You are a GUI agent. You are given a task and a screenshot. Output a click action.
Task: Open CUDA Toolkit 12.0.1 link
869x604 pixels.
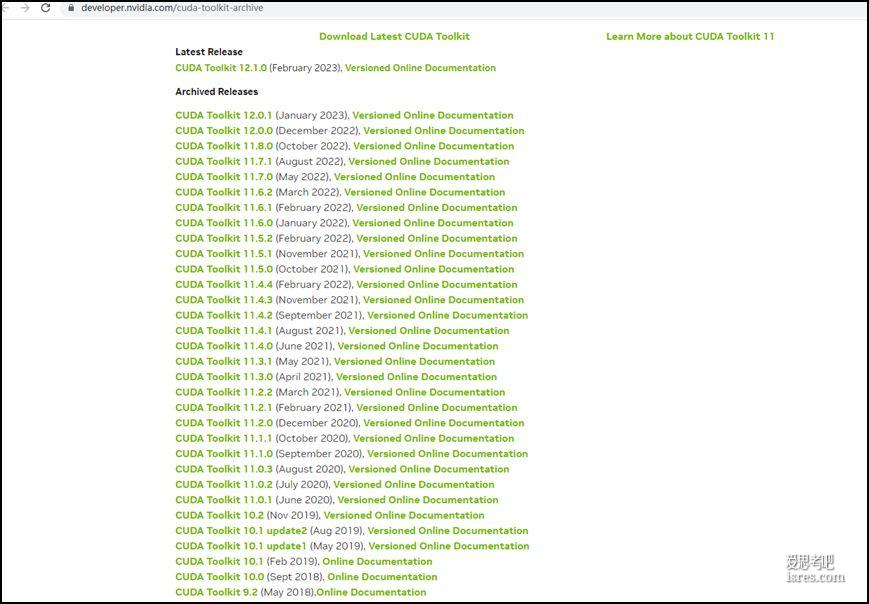[224, 115]
